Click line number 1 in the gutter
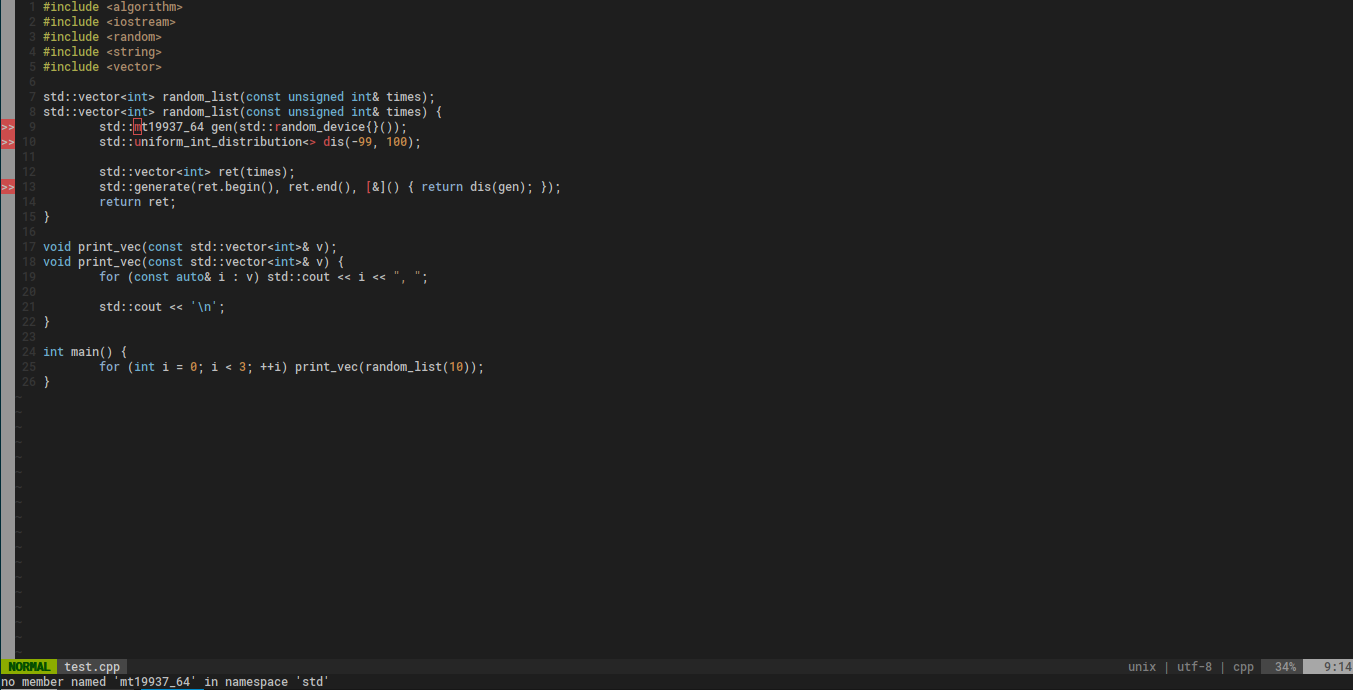1353x690 pixels. tap(32, 7)
